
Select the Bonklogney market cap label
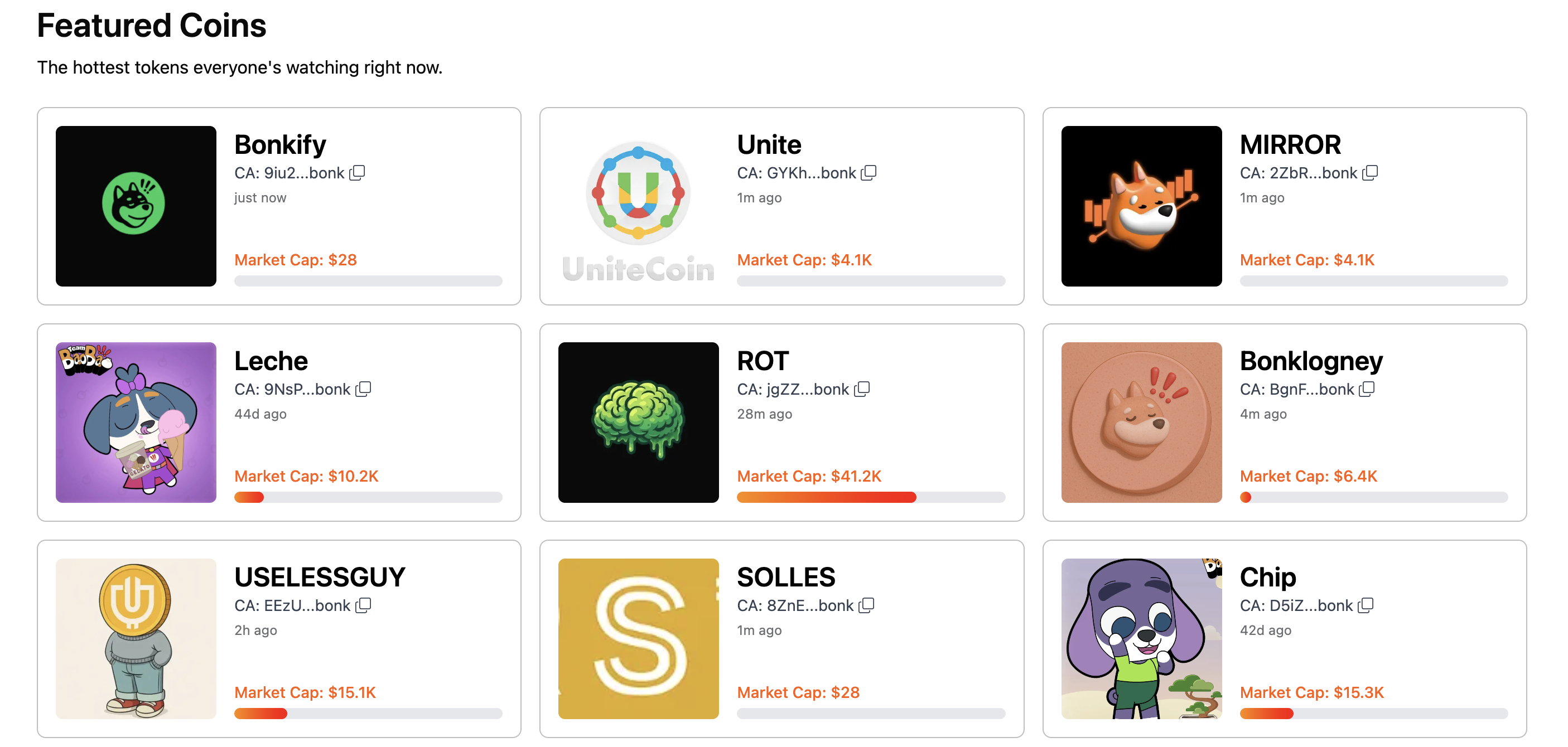pyautogui.click(x=1309, y=476)
